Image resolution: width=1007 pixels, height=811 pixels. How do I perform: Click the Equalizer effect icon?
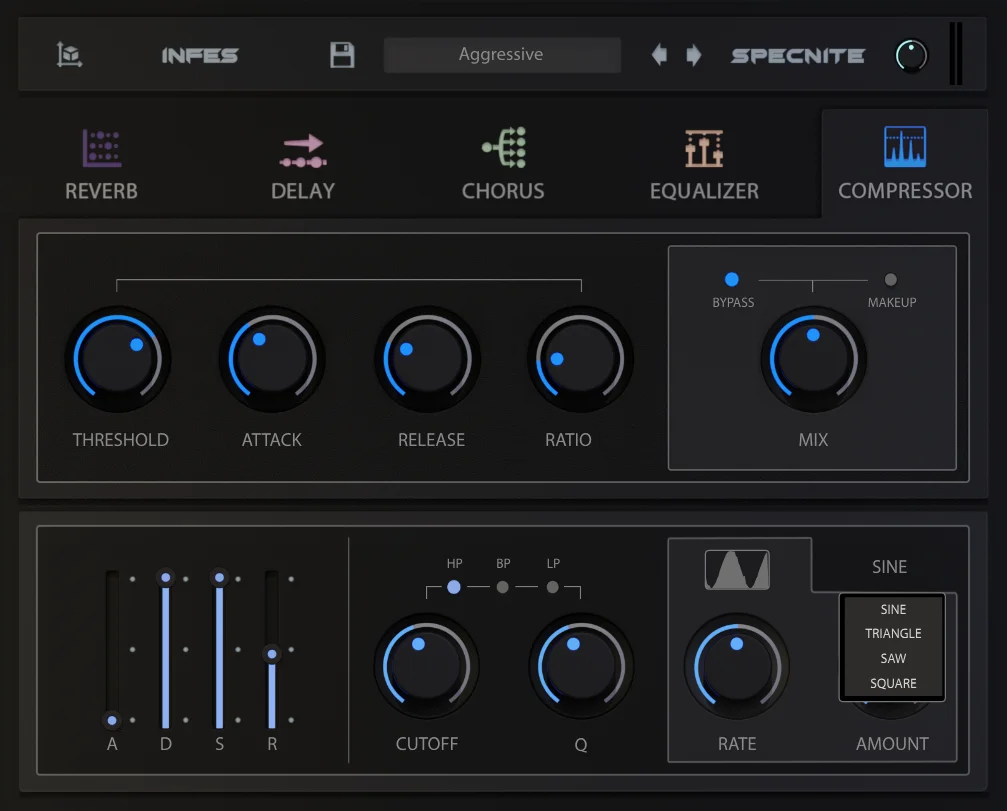tap(704, 148)
